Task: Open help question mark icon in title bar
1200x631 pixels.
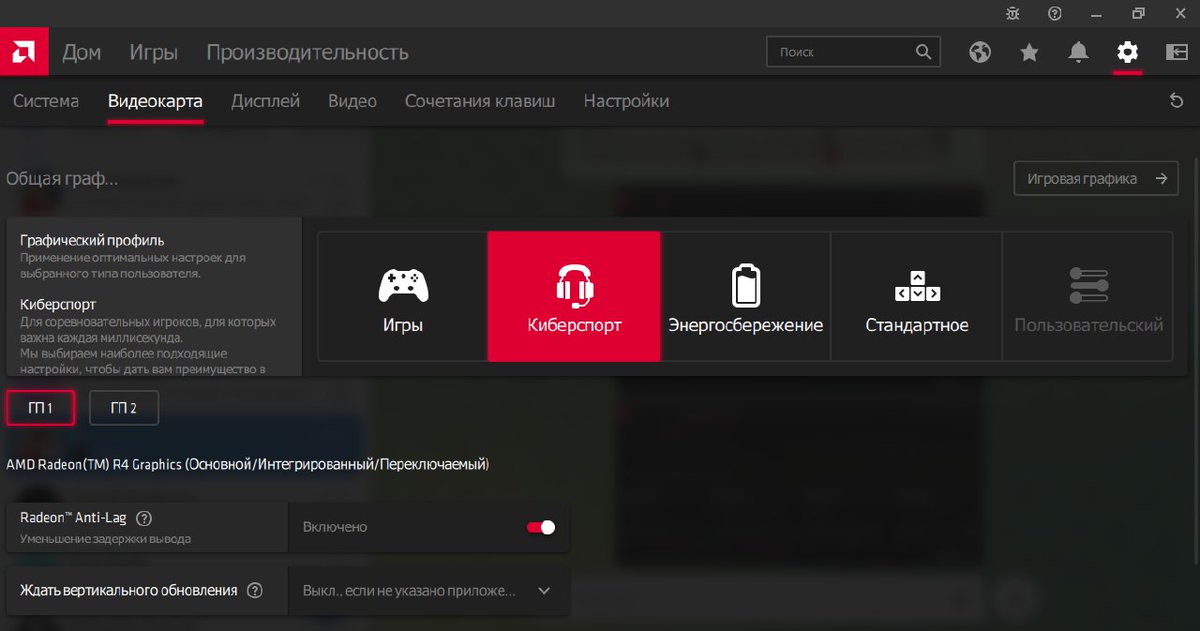Action: click(1055, 13)
